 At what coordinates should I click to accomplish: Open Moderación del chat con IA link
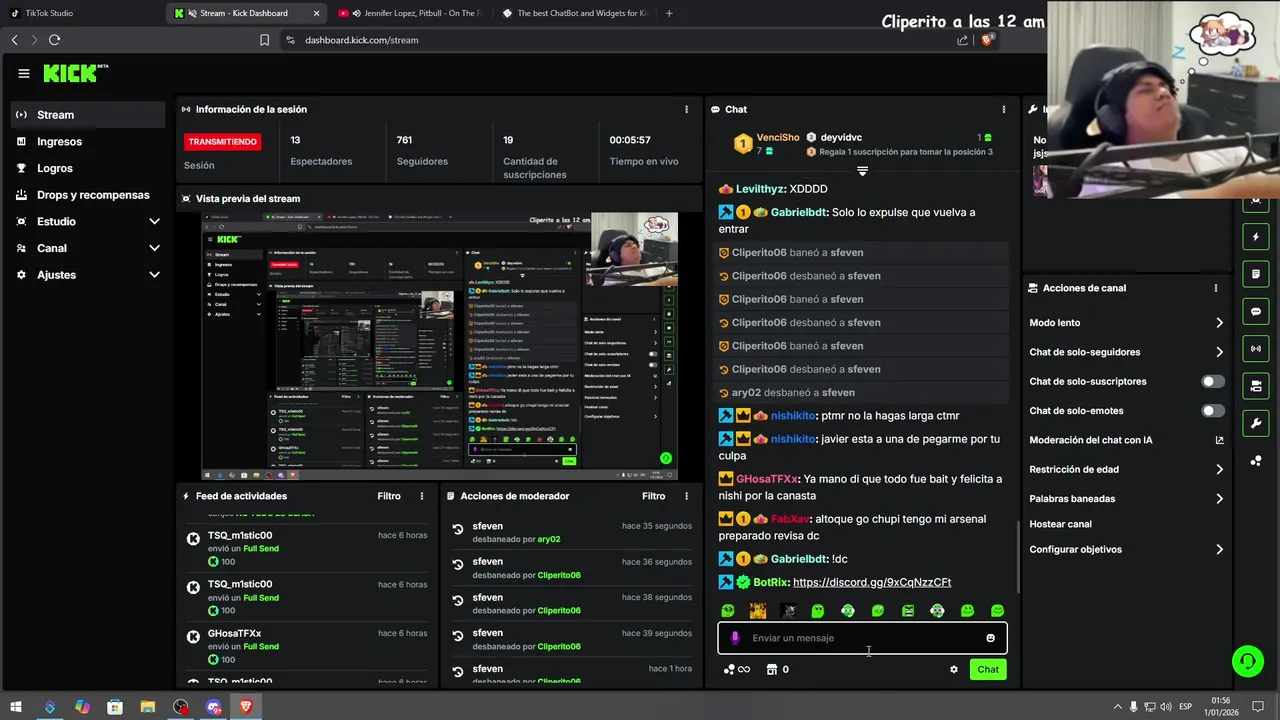tap(1126, 440)
